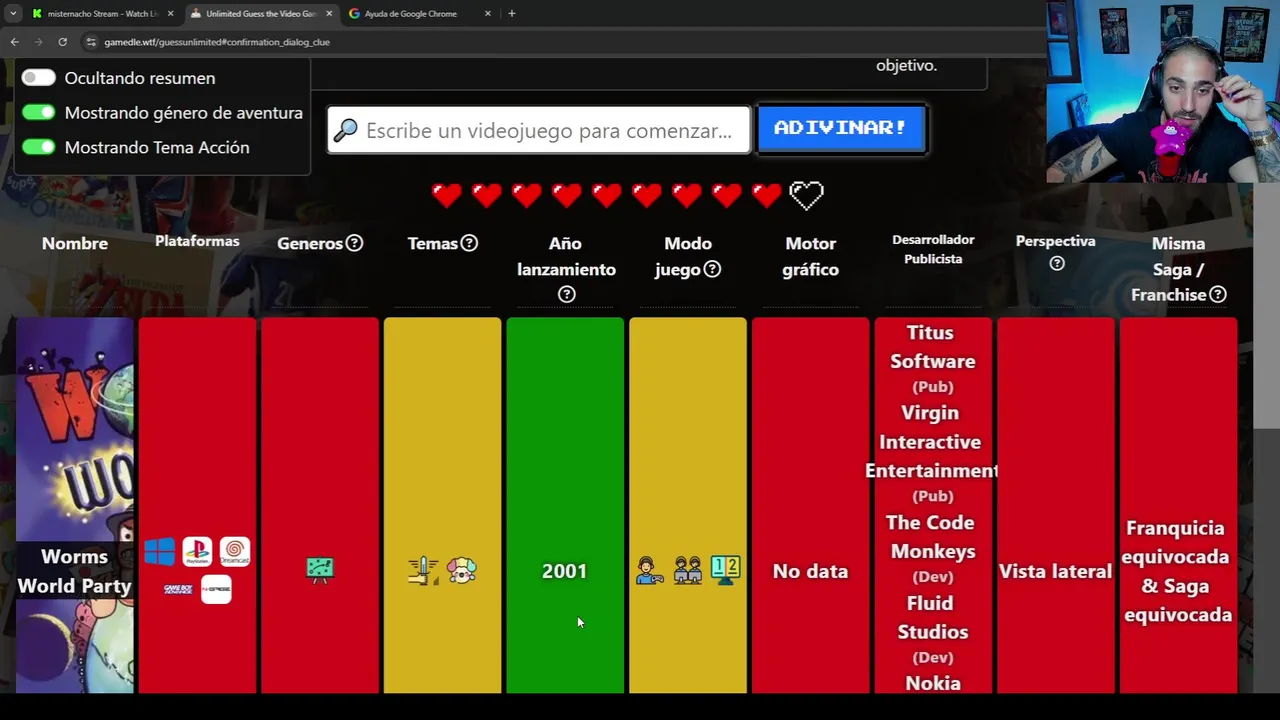Click the Vista lateral perspective cell

[x=1056, y=505]
